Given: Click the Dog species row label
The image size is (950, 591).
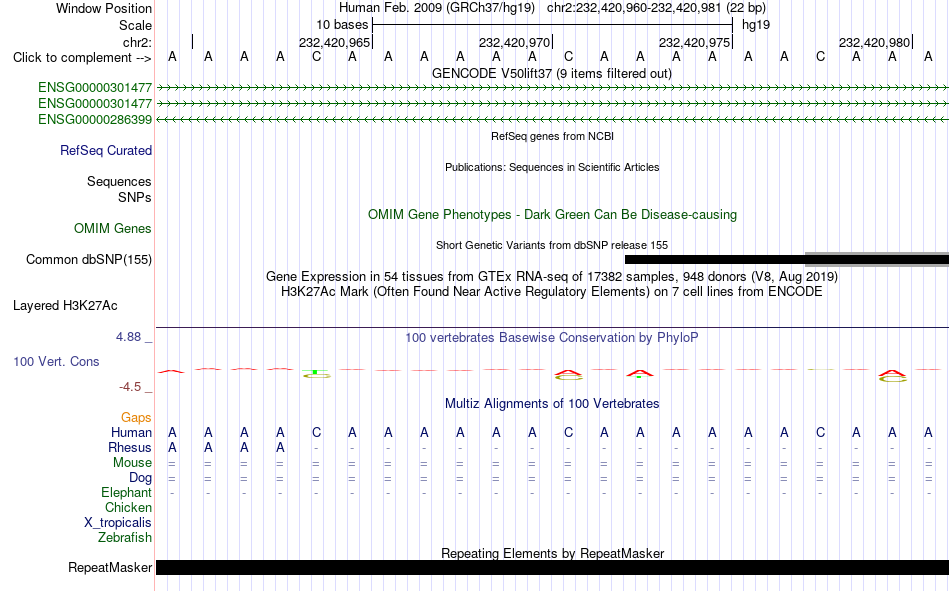Looking at the screenshot, I should 141,478.
